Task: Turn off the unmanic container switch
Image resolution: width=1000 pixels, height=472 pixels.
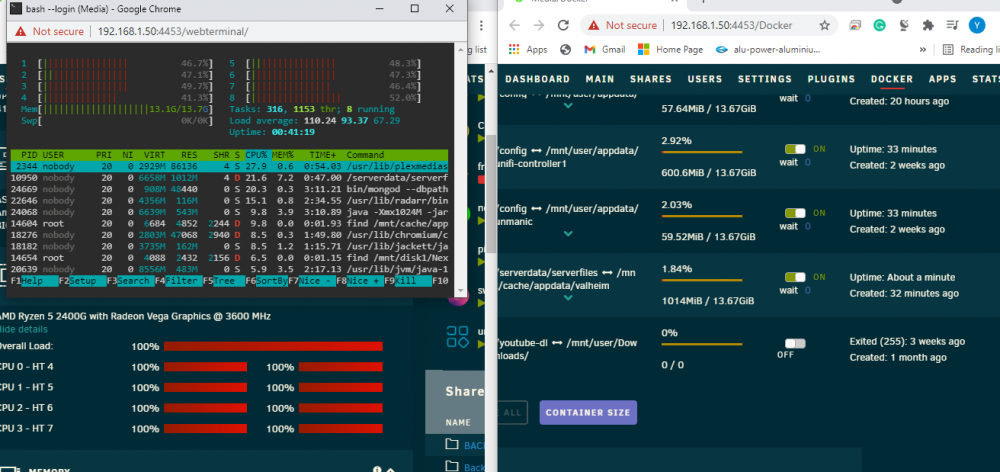Action: coord(795,213)
